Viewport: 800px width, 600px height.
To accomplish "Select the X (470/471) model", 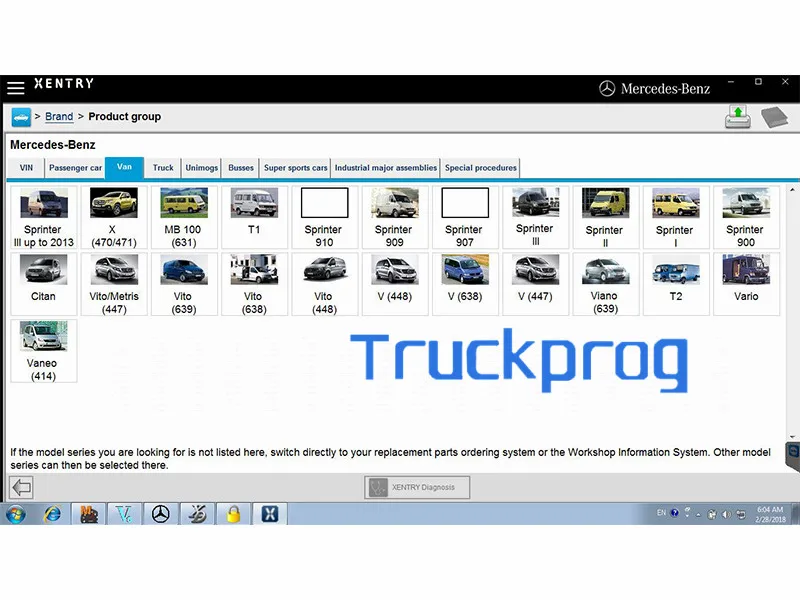I will point(114,217).
